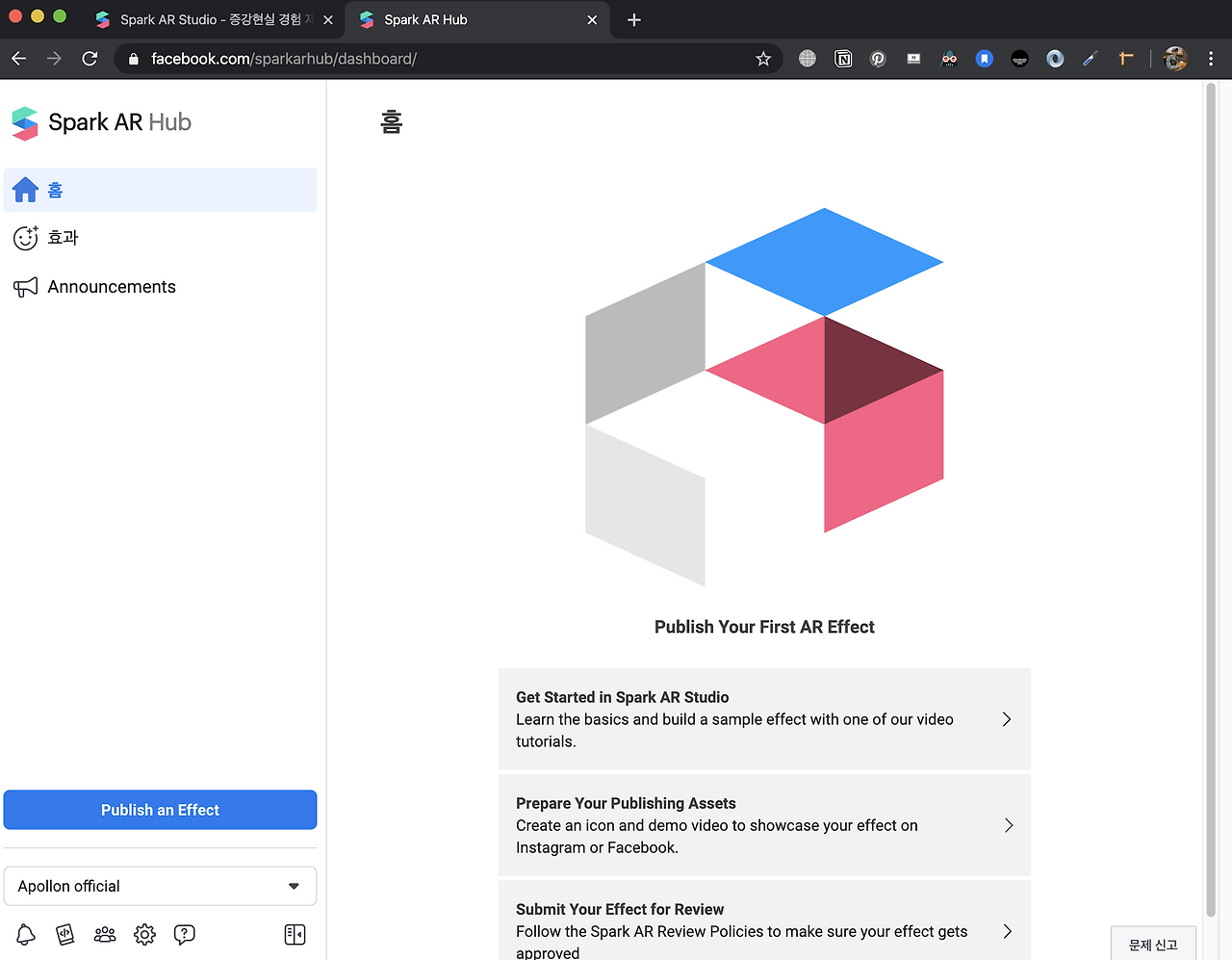Open the developer documentation book icon
The width and height of the screenshot is (1232, 960).
pos(65,934)
